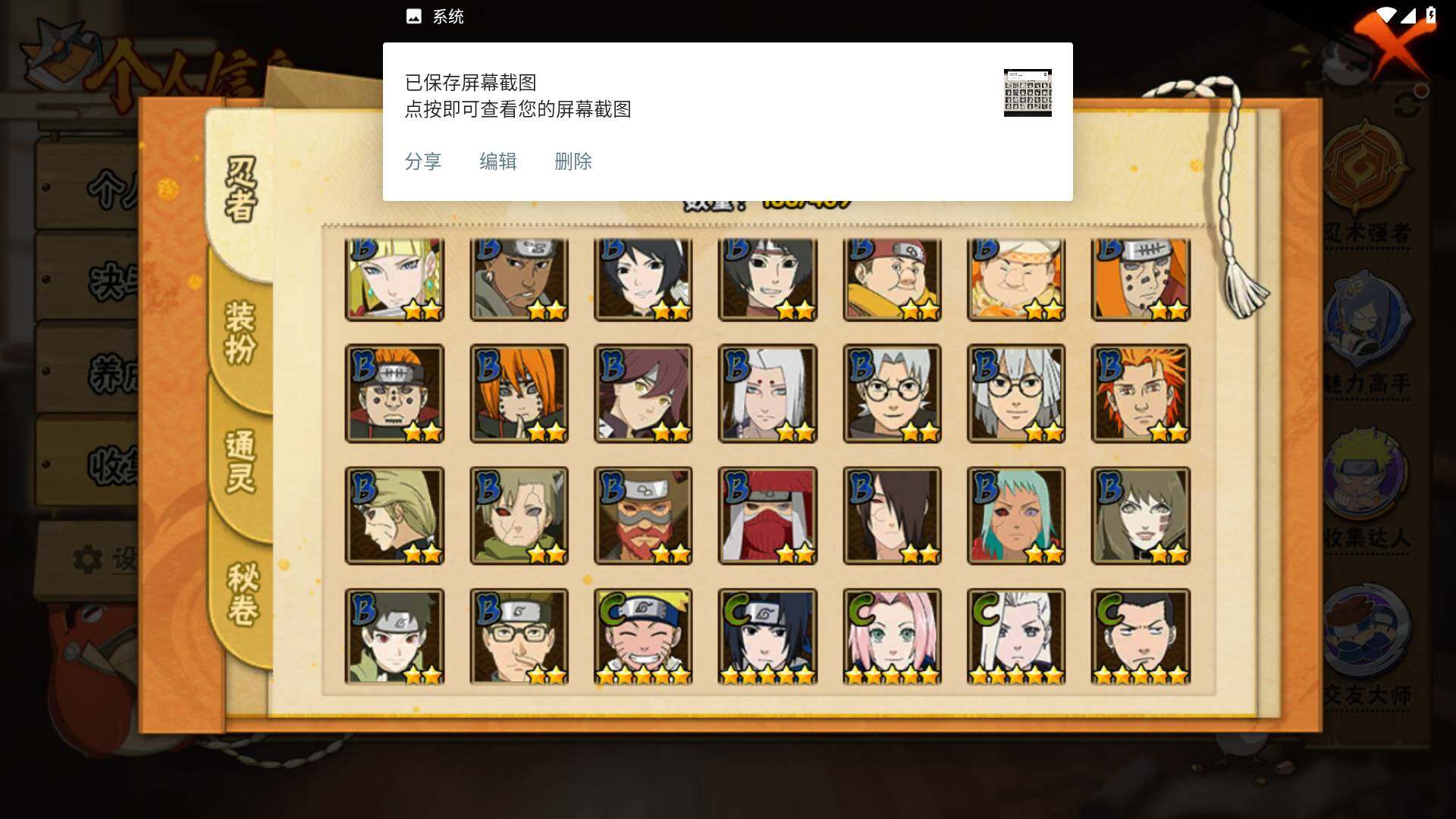This screenshot has width=1456, height=819.
Task: Select the orange spiky-haired ninja, second row right
Action: [x=1141, y=394]
